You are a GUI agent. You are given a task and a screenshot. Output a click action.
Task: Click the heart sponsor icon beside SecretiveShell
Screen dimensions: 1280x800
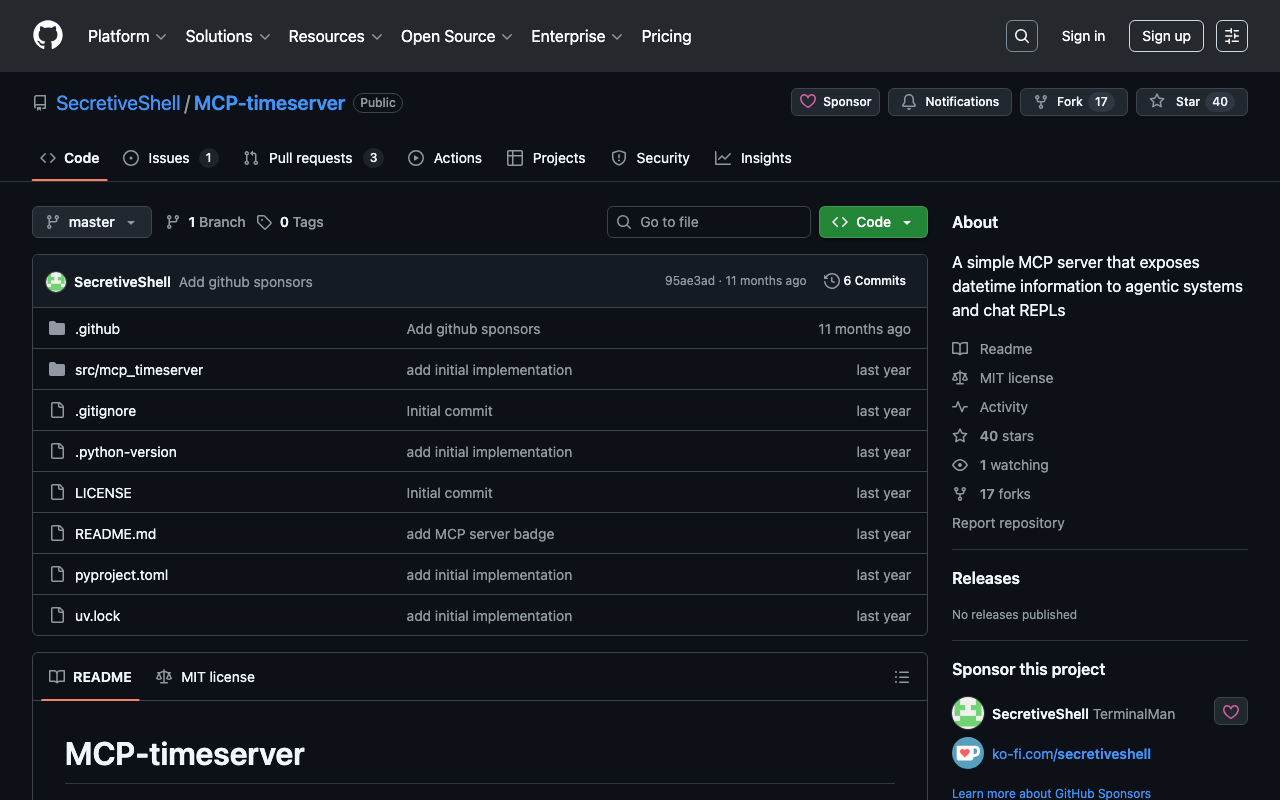point(1230,712)
